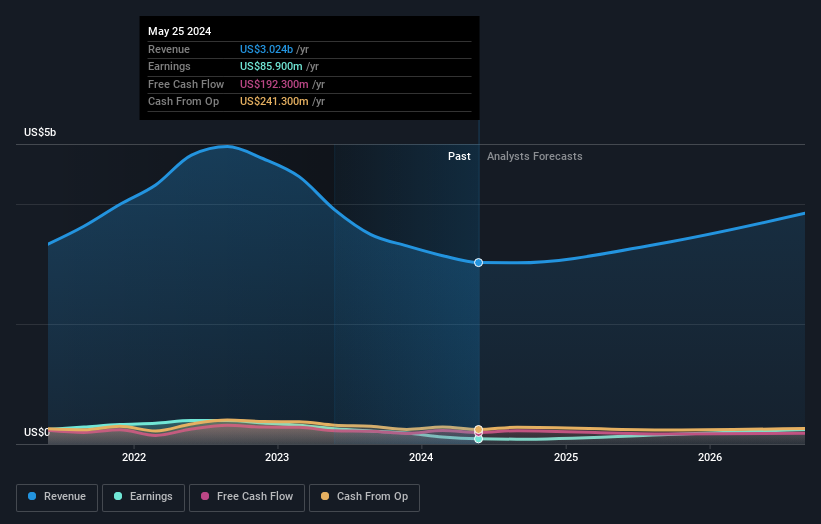
Task: Click the May 25 2024 tooltip date
Action: point(180,31)
